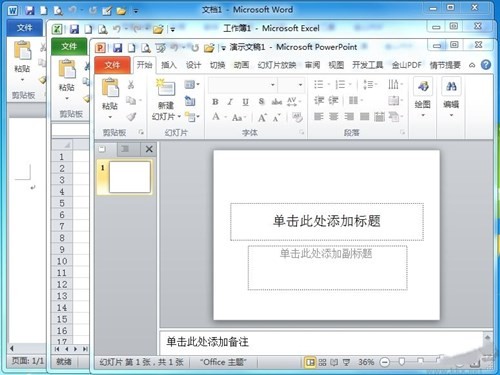This screenshot has width=500, height=375.
Task: Toggle Center alignment in the paragraph group
Action: coord(334,116)
